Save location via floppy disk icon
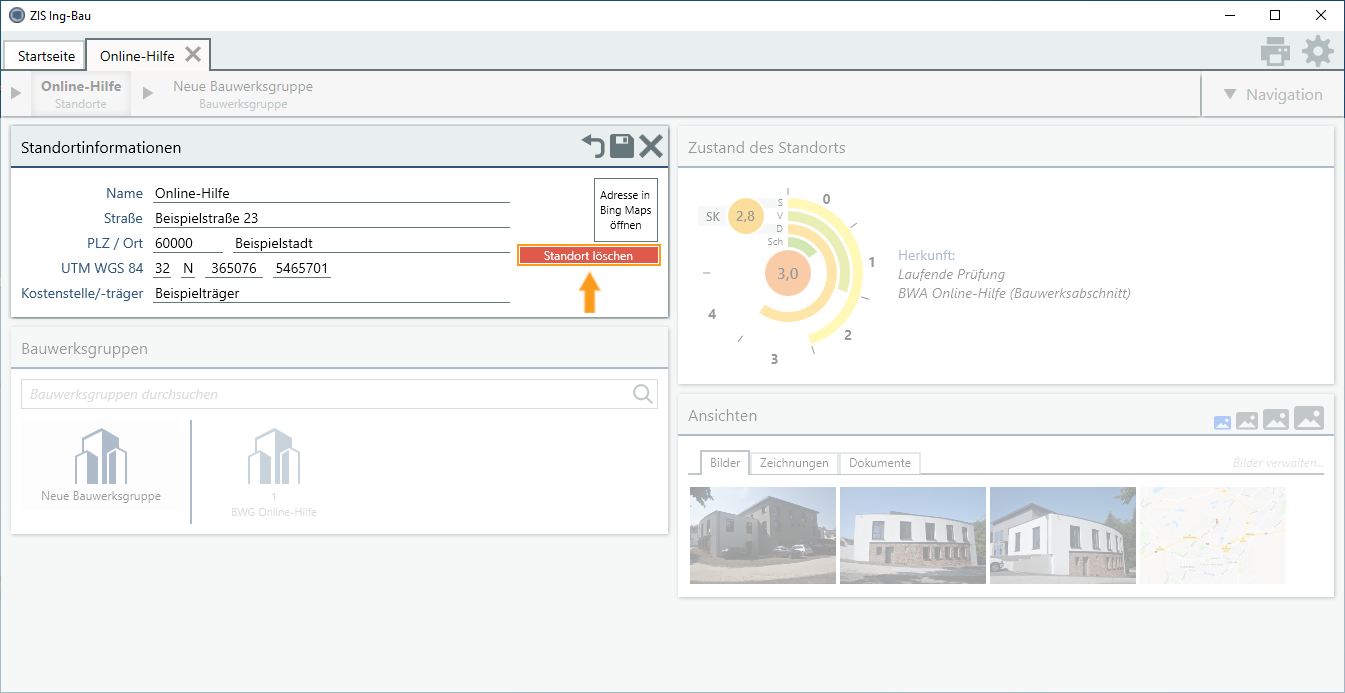The image size is (1345, 693). (622, 147)
